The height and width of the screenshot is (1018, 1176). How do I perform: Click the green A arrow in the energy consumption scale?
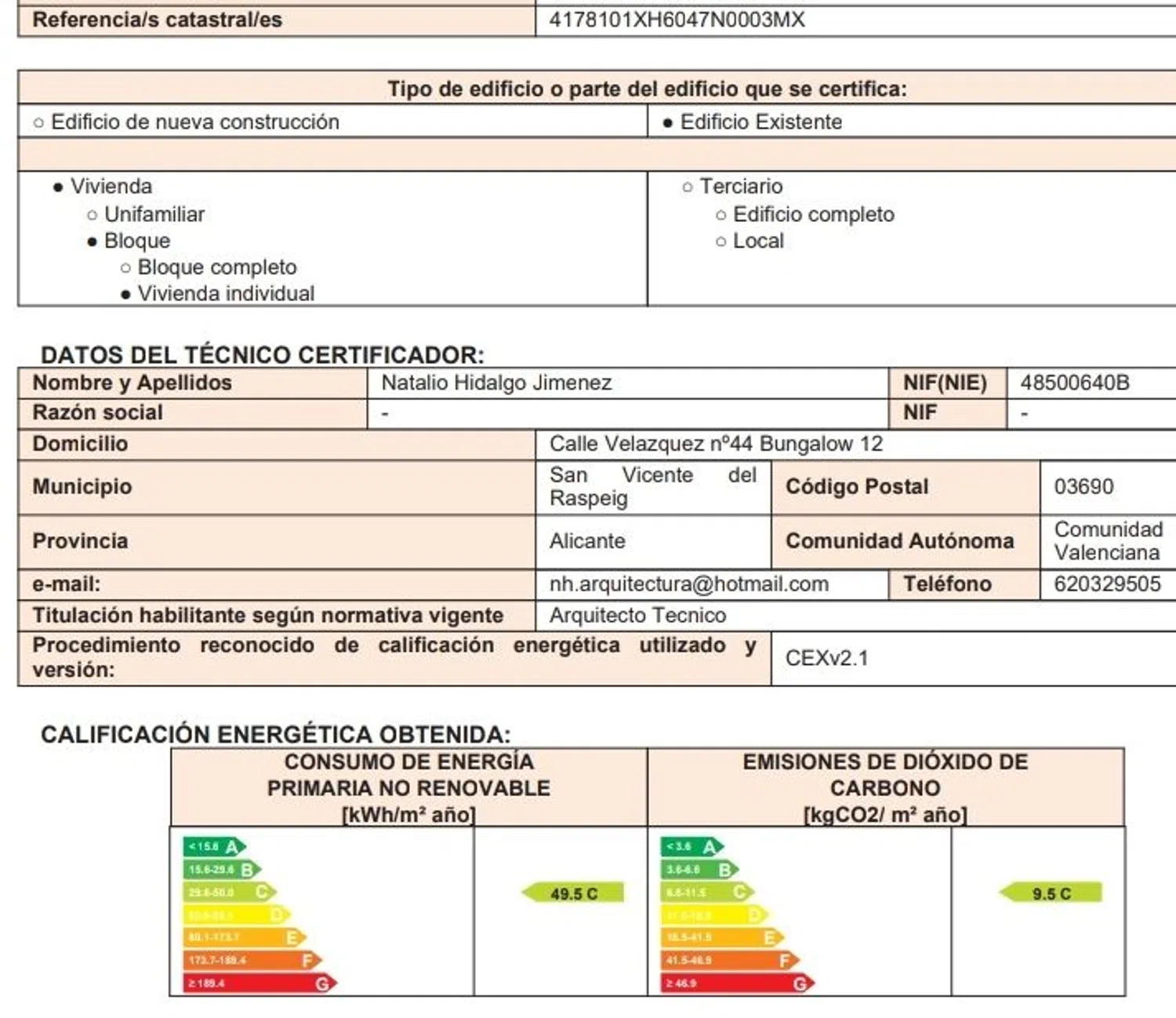215,847
